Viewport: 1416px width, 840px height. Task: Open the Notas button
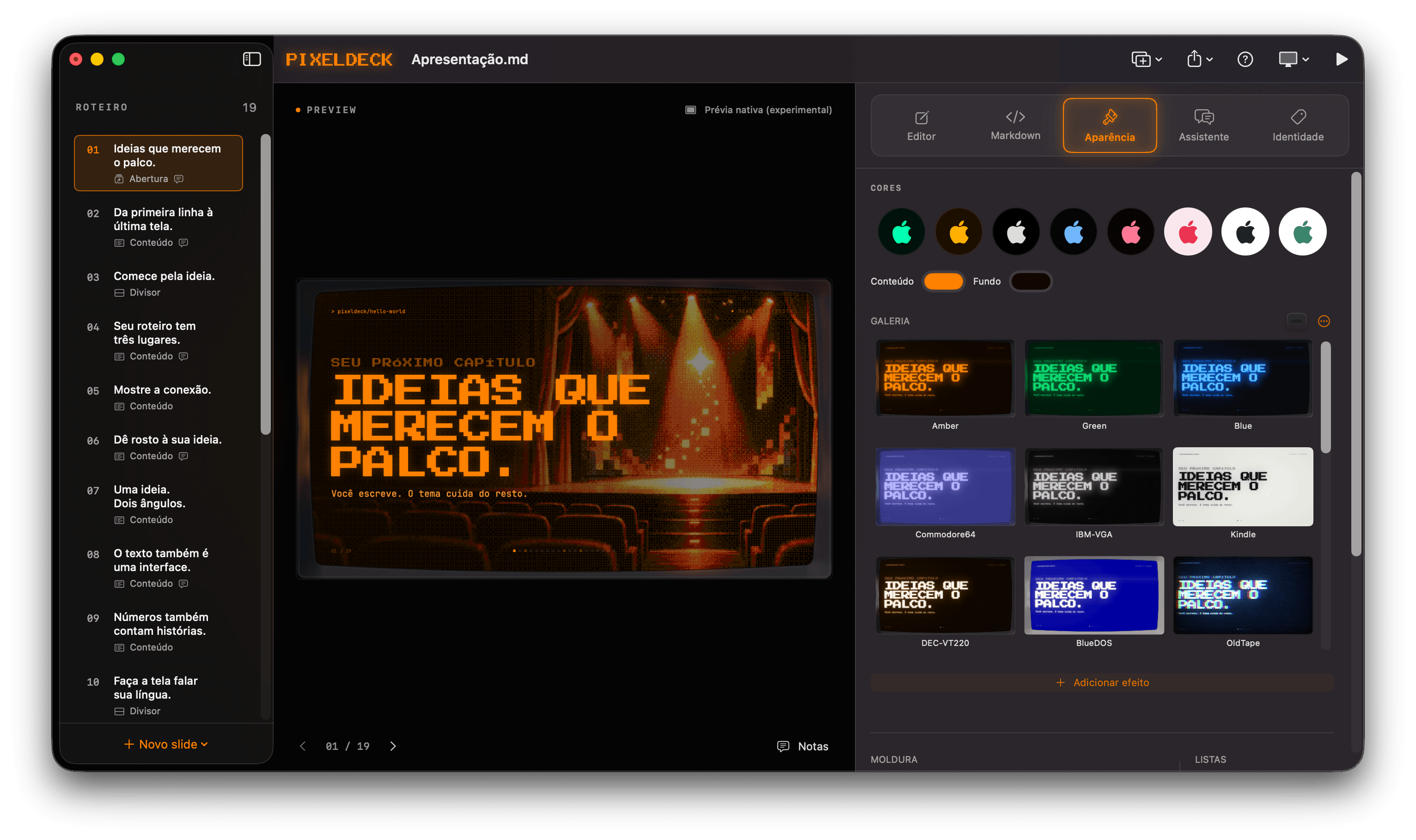point(802,746)
